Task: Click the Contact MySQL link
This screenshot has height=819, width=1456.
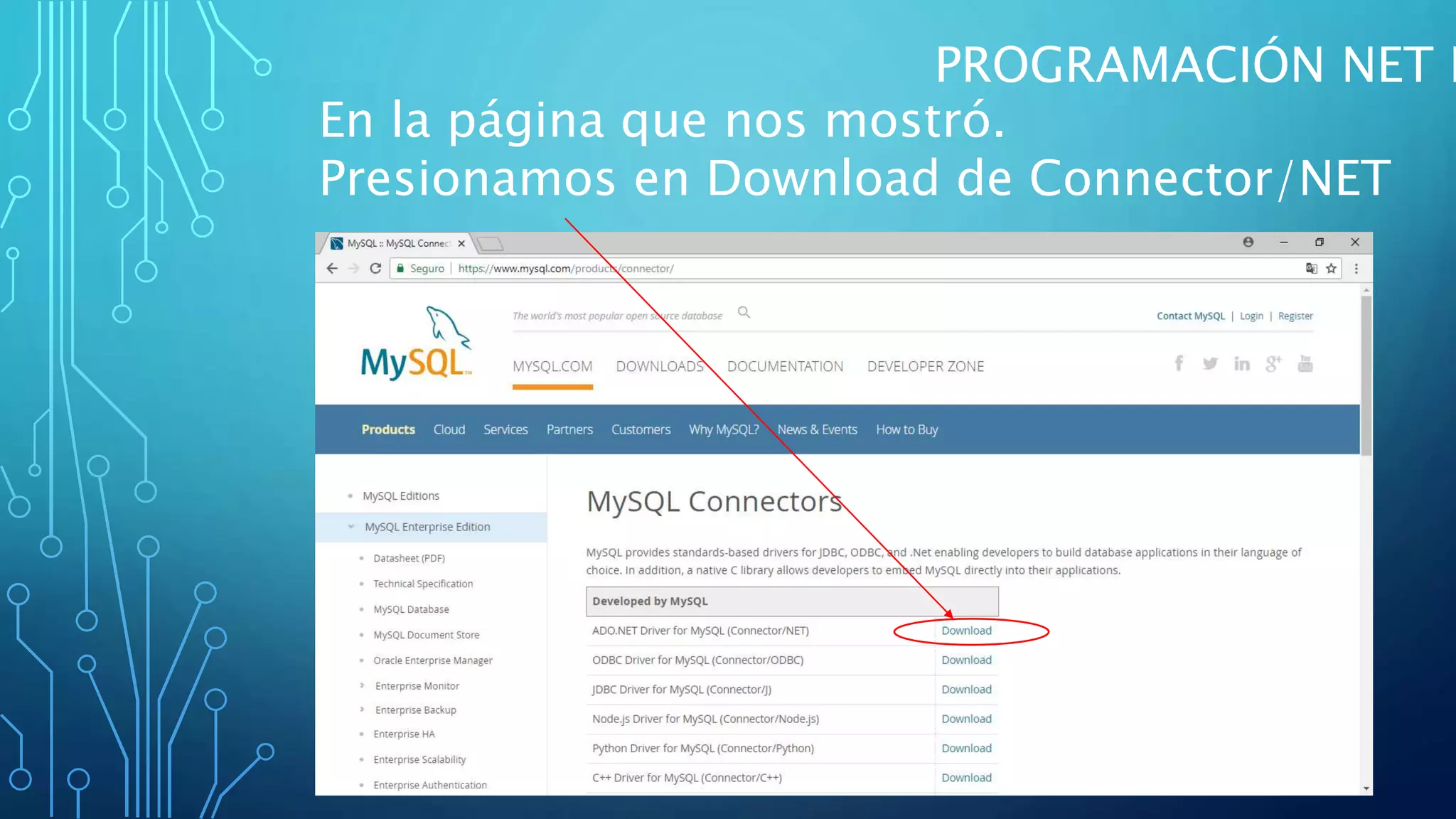Action: coord(1191,316)
